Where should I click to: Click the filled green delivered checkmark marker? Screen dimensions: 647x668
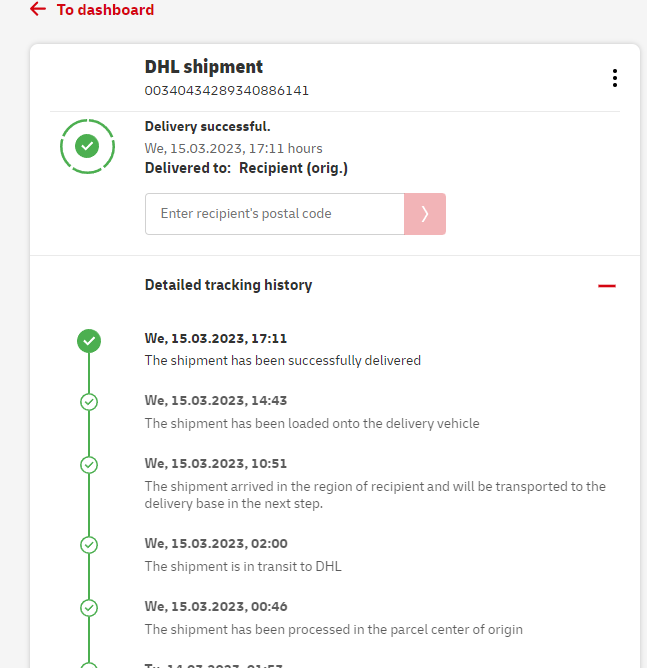[89, 341]
